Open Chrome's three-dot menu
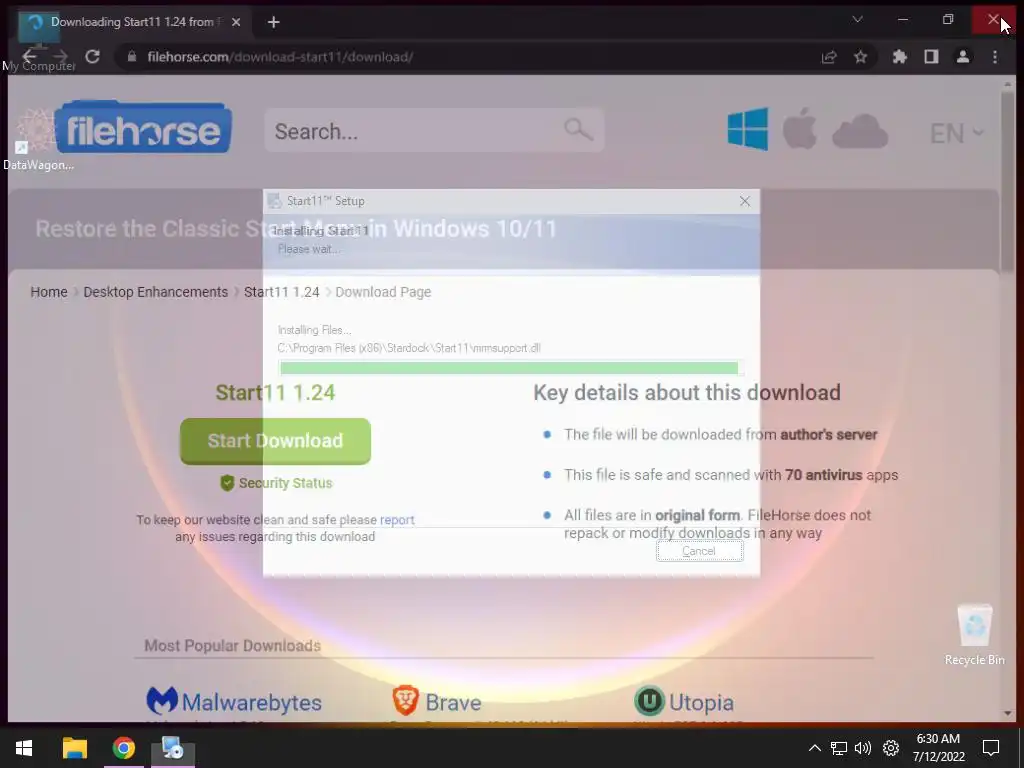Screen dimensions: 1024x768 click(995, 57)
